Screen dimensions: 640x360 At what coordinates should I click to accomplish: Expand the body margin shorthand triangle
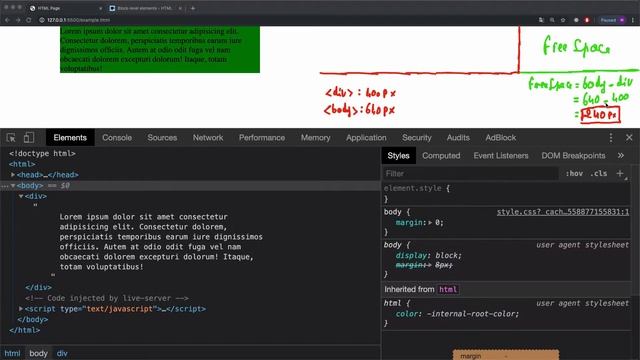pos(430,223)
